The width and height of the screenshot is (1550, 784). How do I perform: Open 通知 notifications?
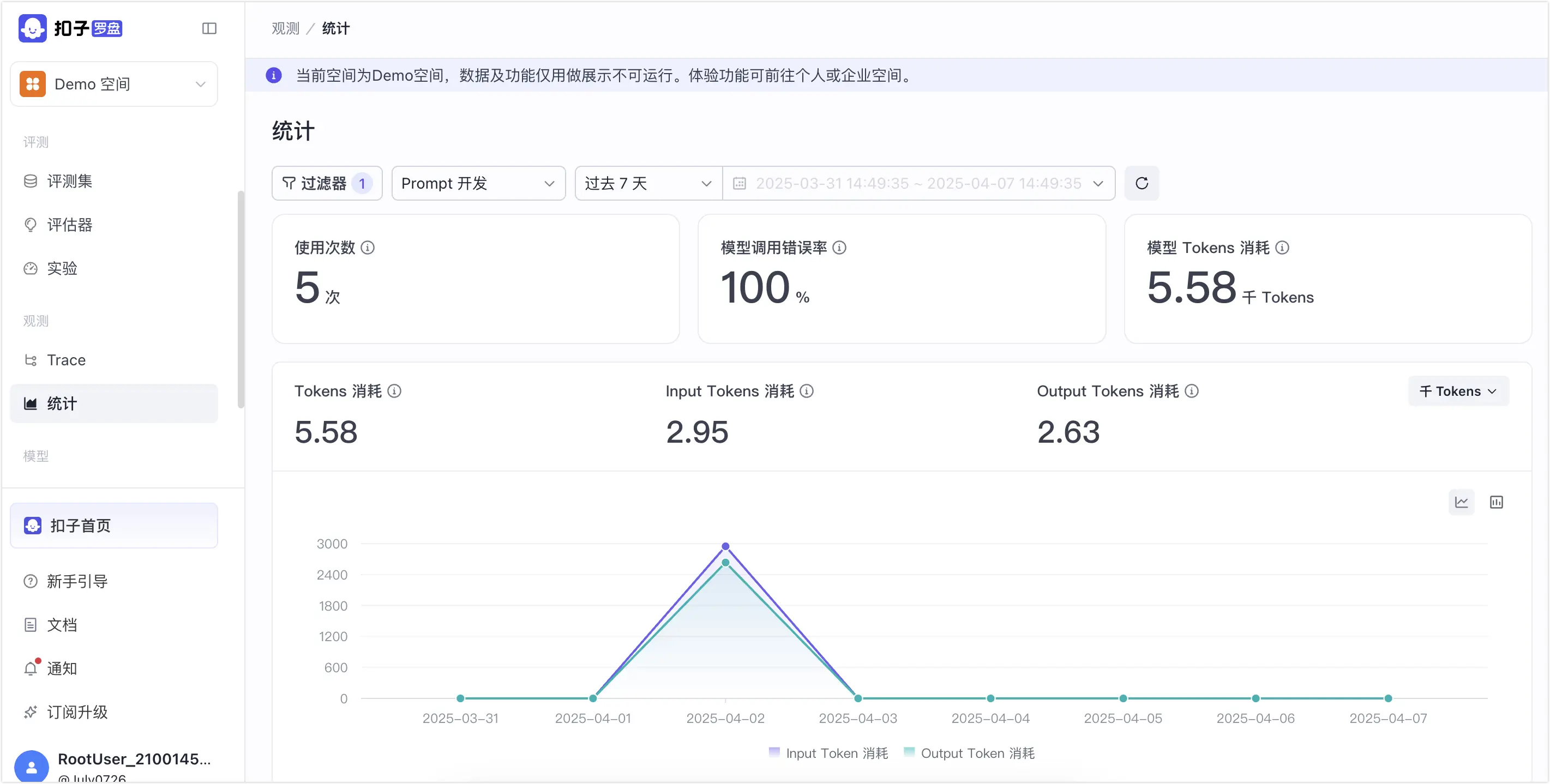114,668
